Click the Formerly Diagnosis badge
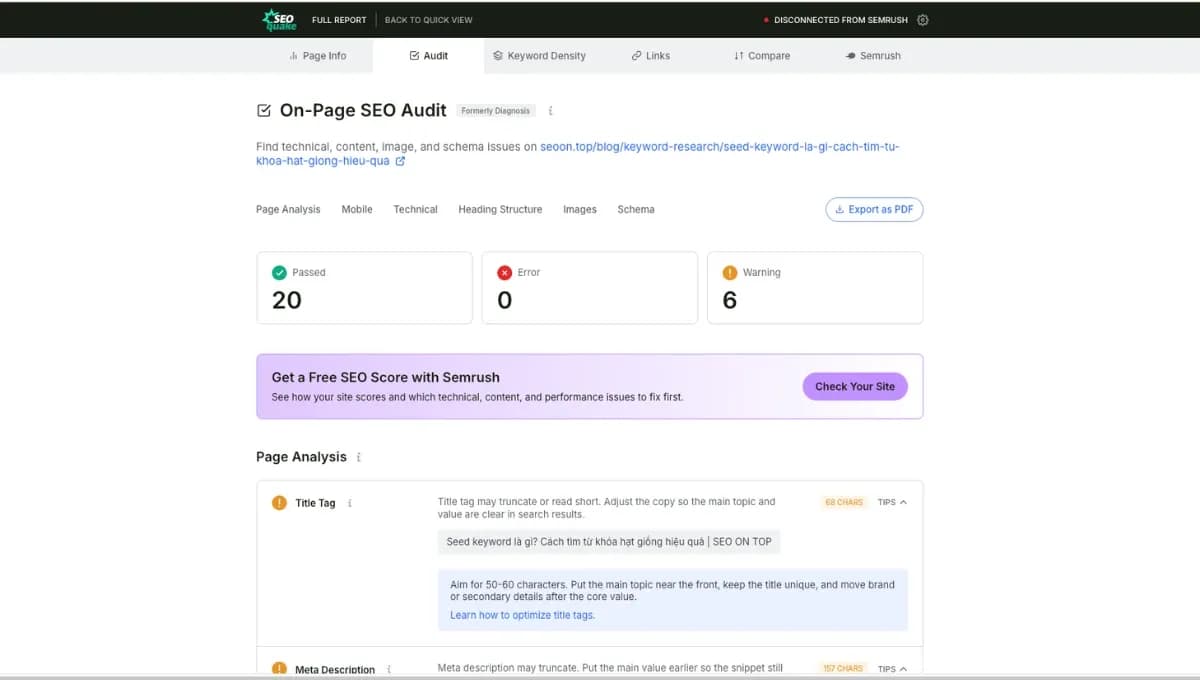The image size is (1200, 680). 496,111
